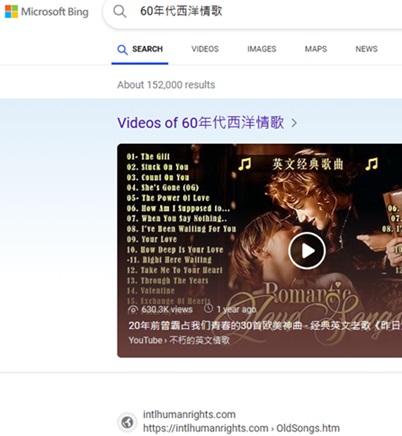Click the magnifier icon in search box
The image size is (402, 436).
tap(120, 11)
